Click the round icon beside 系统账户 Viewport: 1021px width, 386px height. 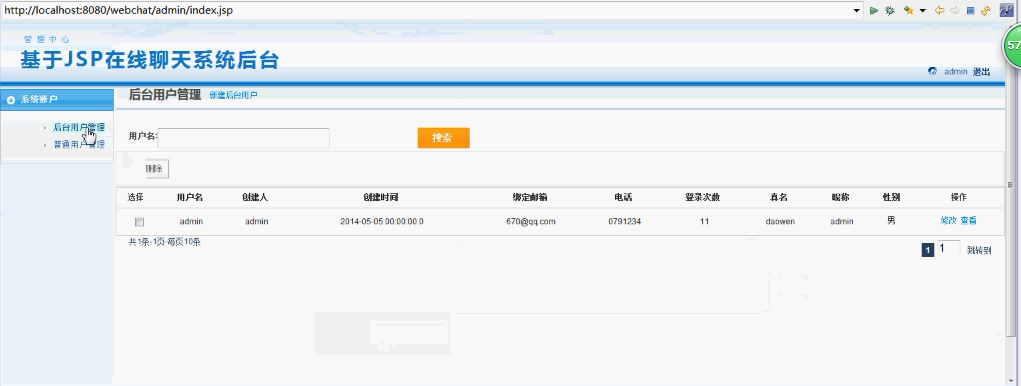10,100
